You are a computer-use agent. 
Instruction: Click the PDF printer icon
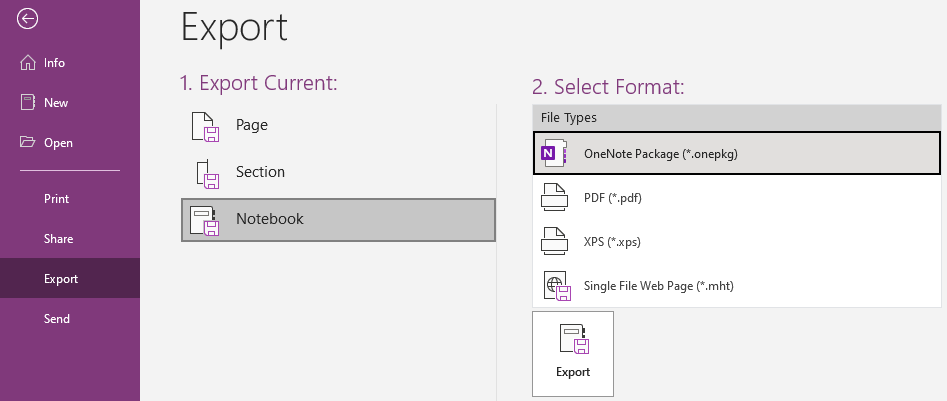click(554, 198)
